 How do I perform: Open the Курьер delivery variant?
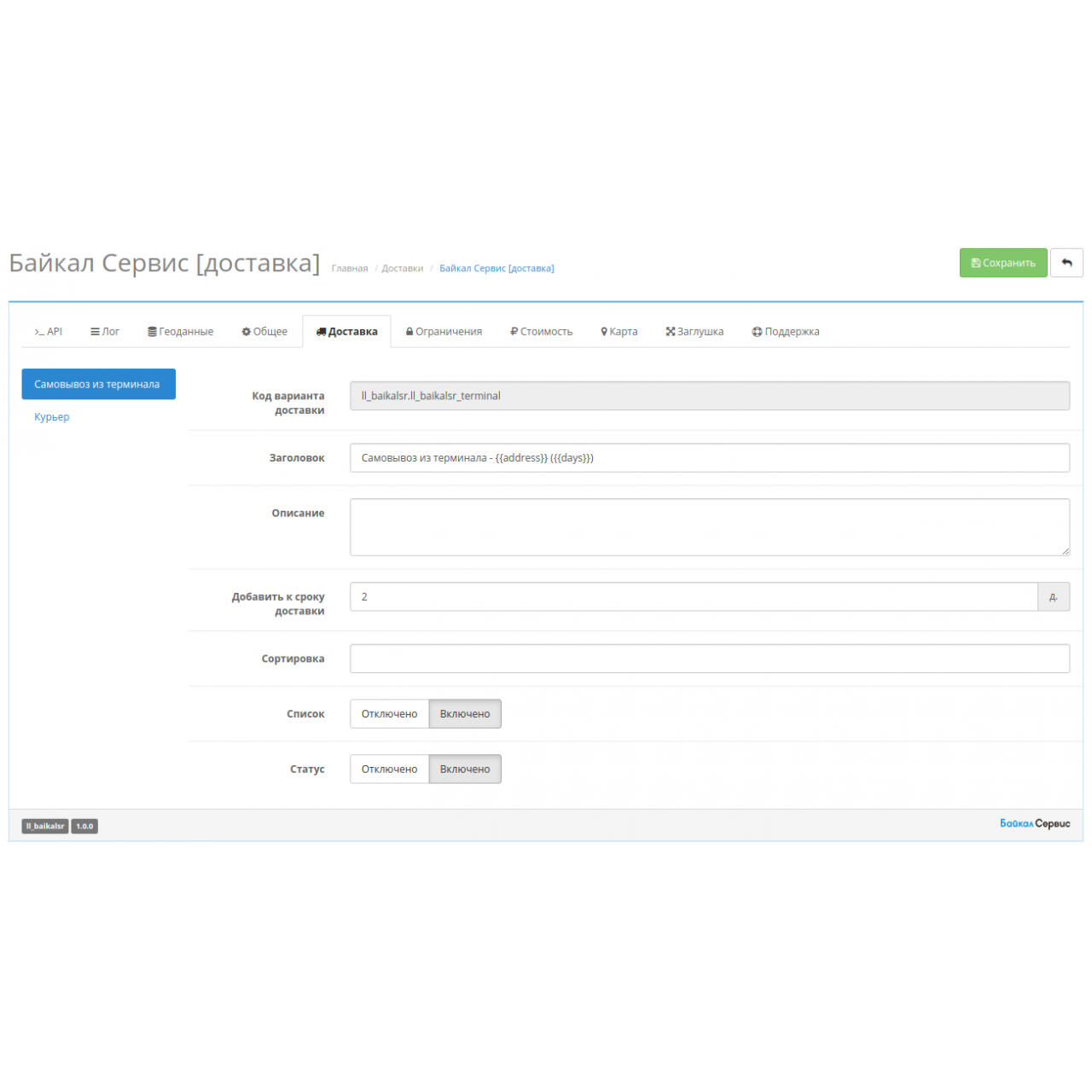click(x=52, y=416)
